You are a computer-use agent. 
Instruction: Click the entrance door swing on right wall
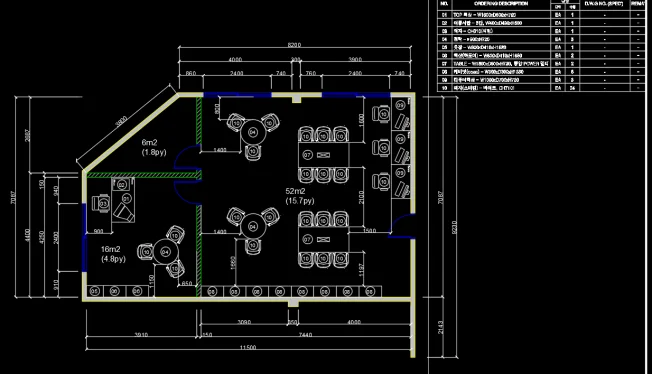402,225
